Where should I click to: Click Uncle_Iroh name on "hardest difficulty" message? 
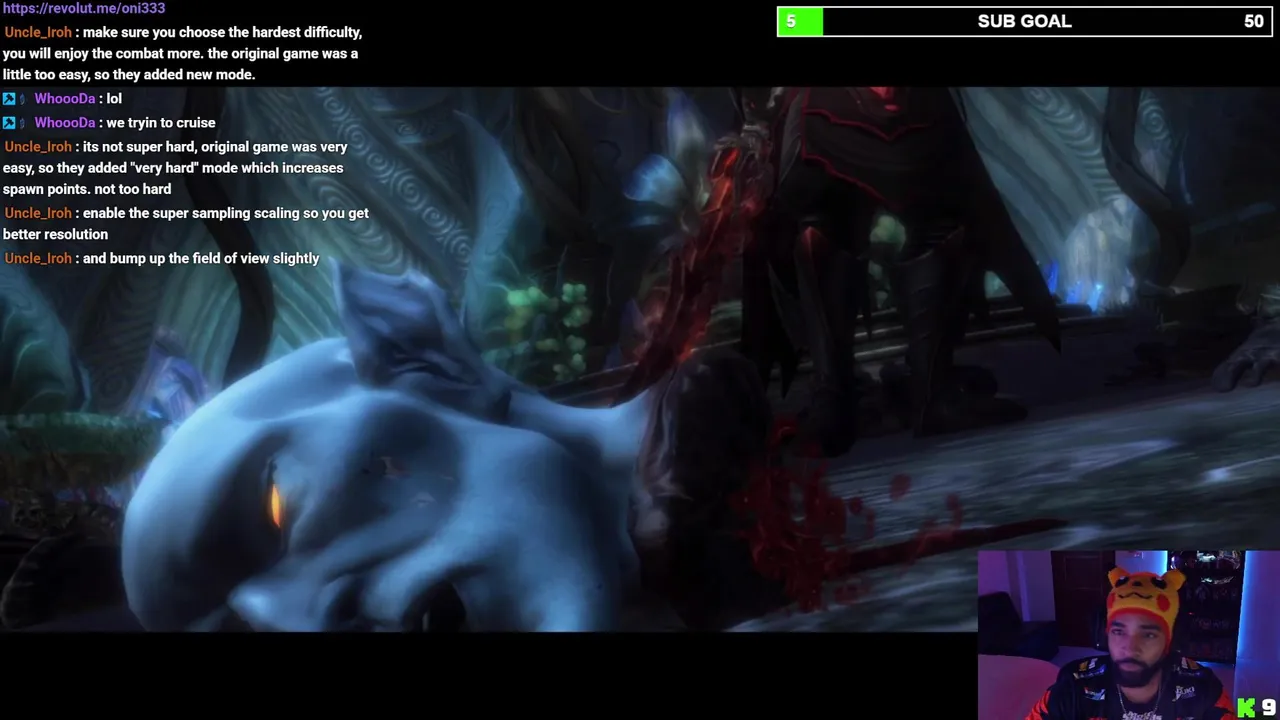pyautogui.click(x=38, y=32)
